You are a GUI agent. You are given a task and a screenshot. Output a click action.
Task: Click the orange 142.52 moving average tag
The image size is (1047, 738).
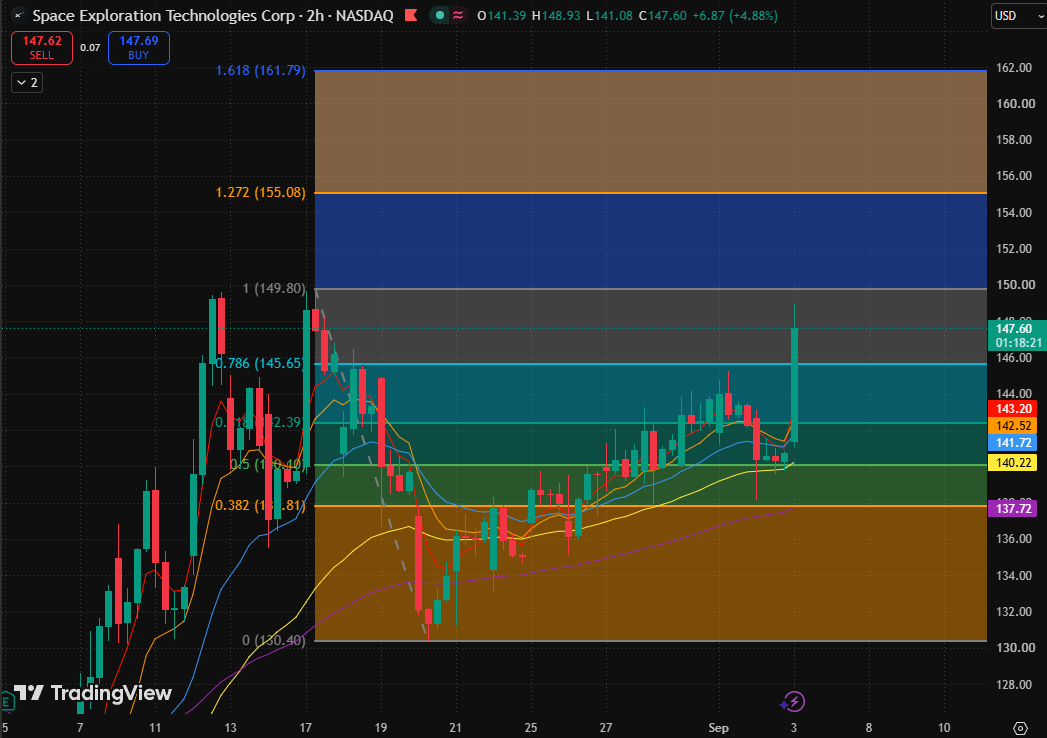[x=1012, y=425]
